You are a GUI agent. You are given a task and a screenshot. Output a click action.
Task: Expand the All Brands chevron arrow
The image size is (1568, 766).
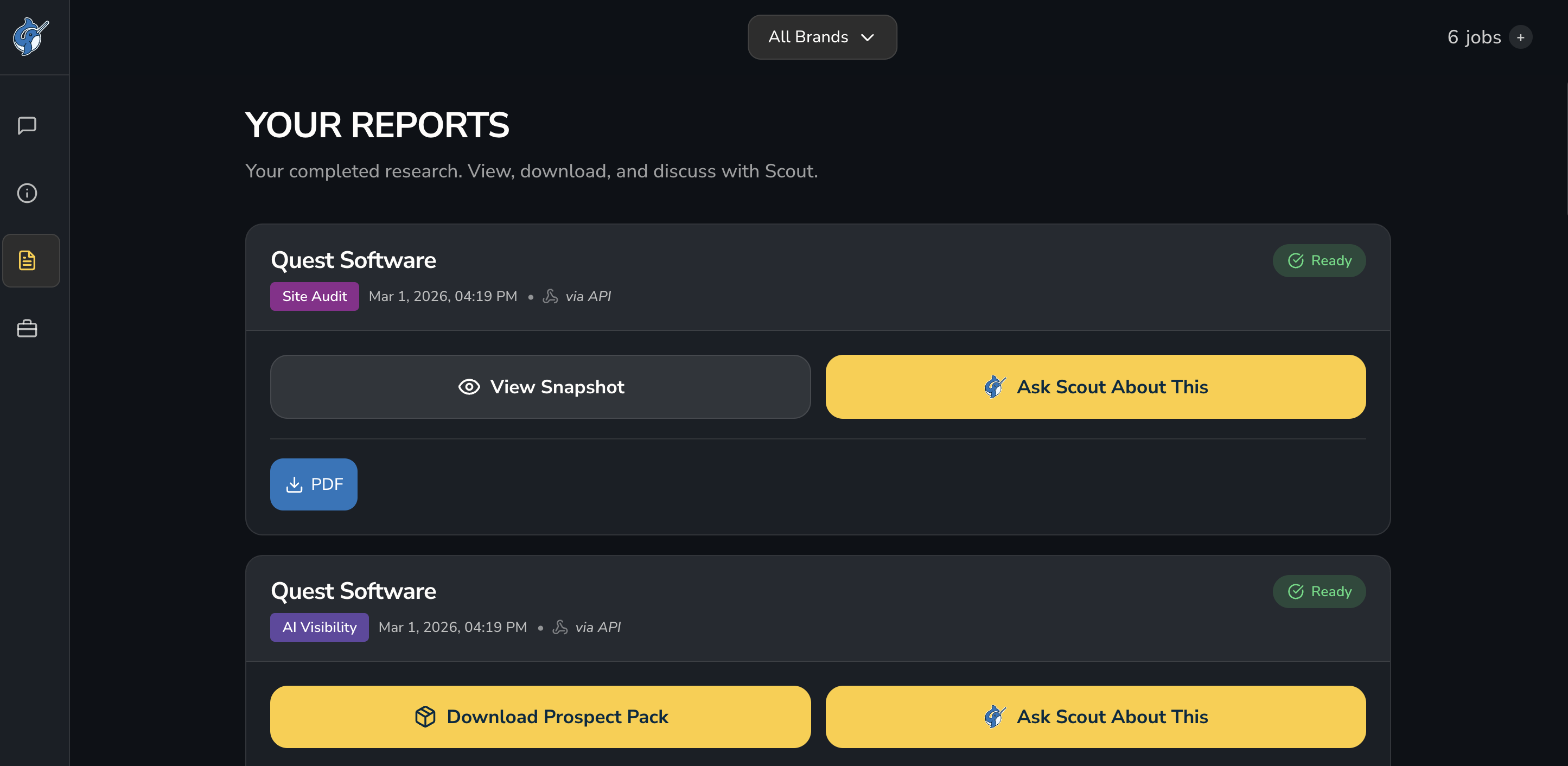pos(869,37)
